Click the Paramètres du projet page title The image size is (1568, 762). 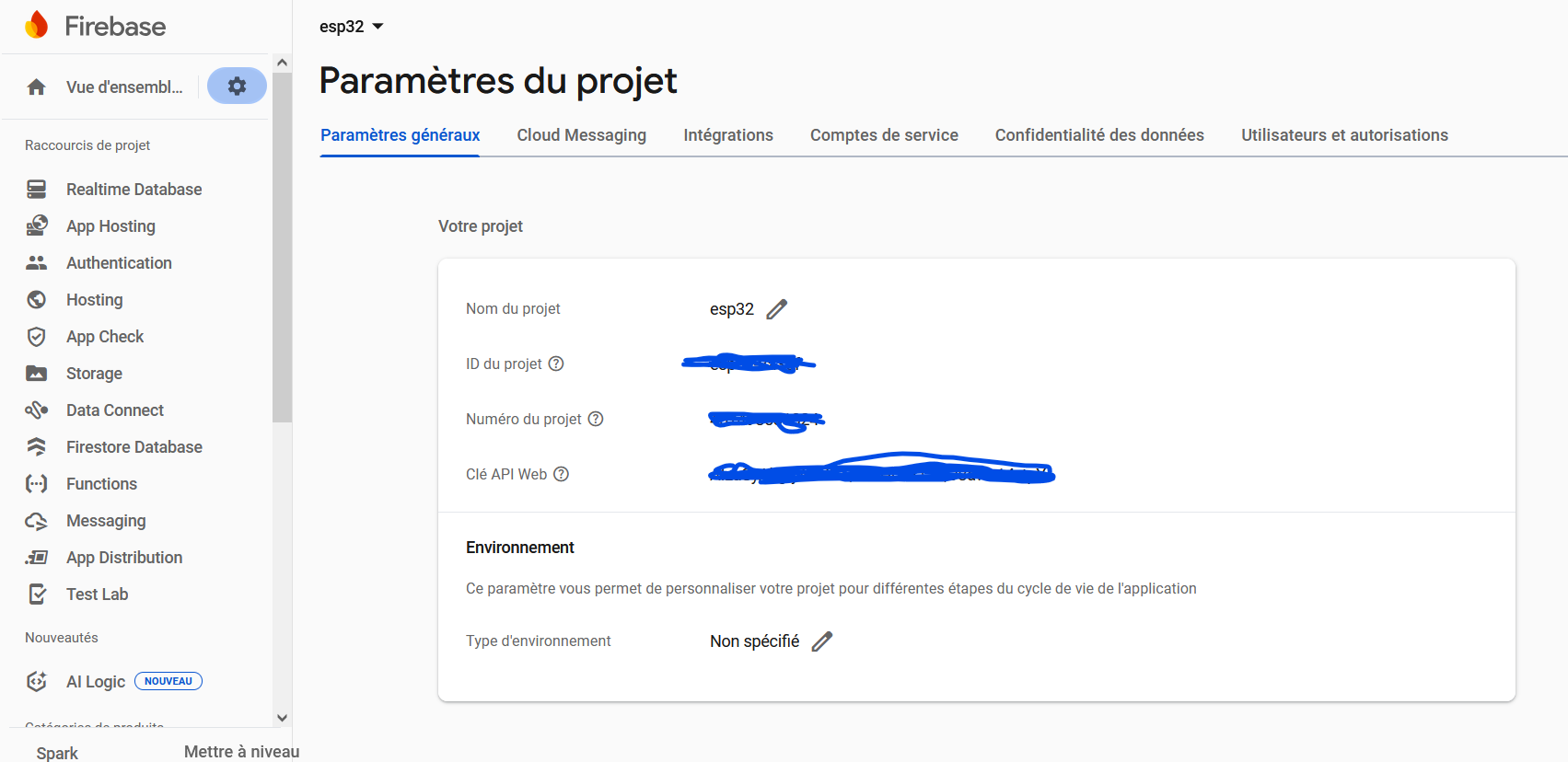coord(498,81)
